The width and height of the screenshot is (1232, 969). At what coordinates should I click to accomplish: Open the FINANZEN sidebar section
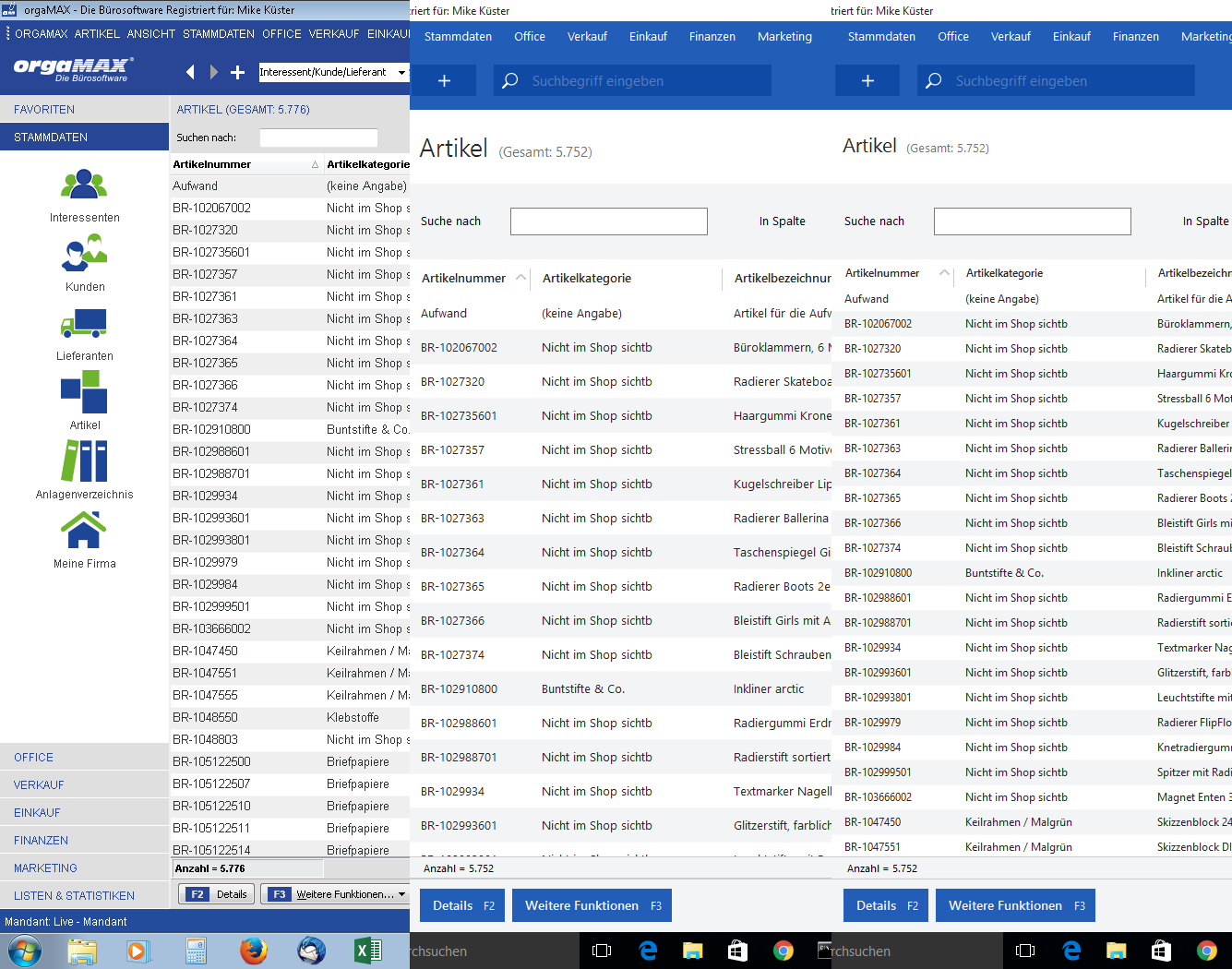[x=84, y=840]
